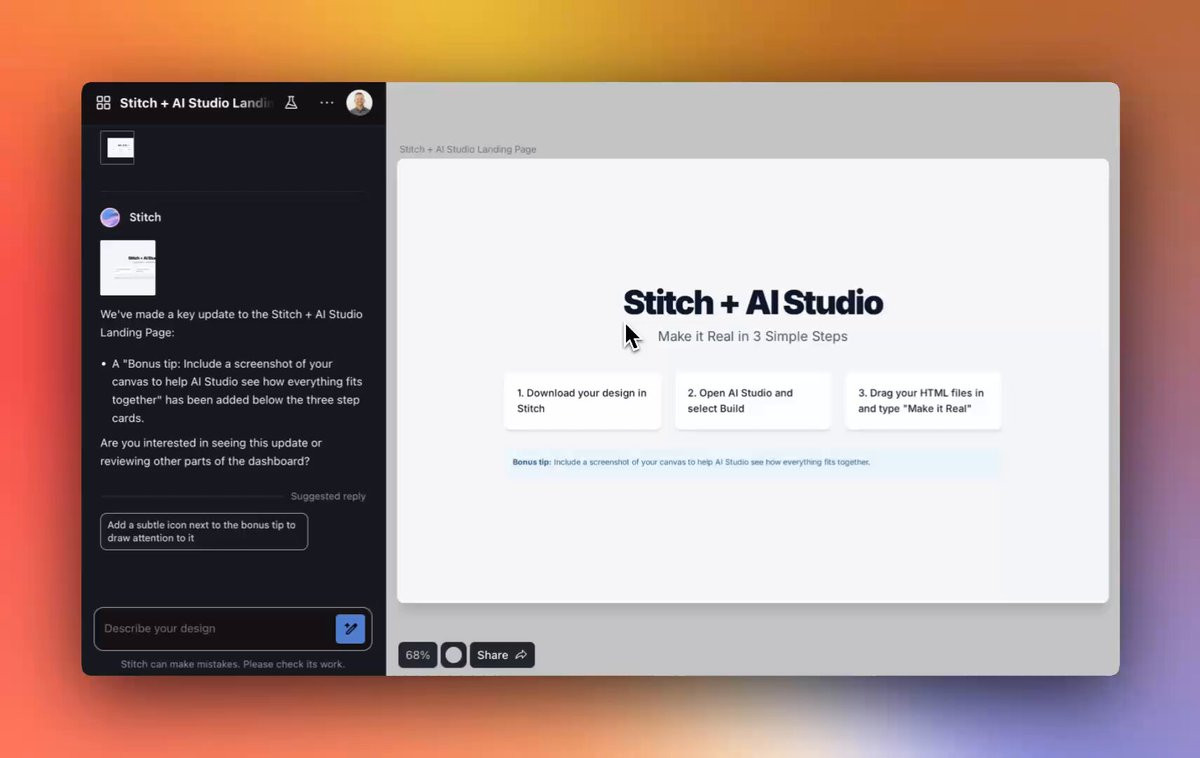Open the user profile avatar
The image size is (1200, 758).
point(359,103)
